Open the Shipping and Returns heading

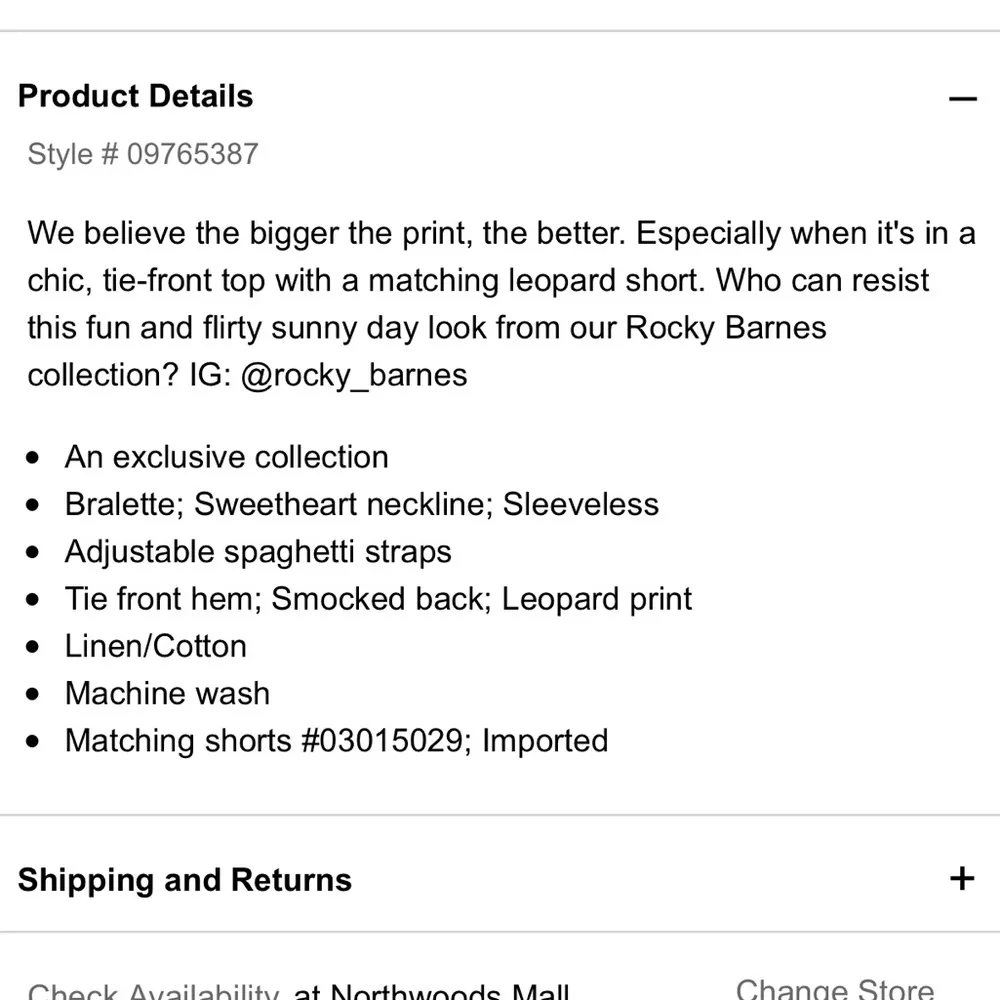(x=185, y=880)
